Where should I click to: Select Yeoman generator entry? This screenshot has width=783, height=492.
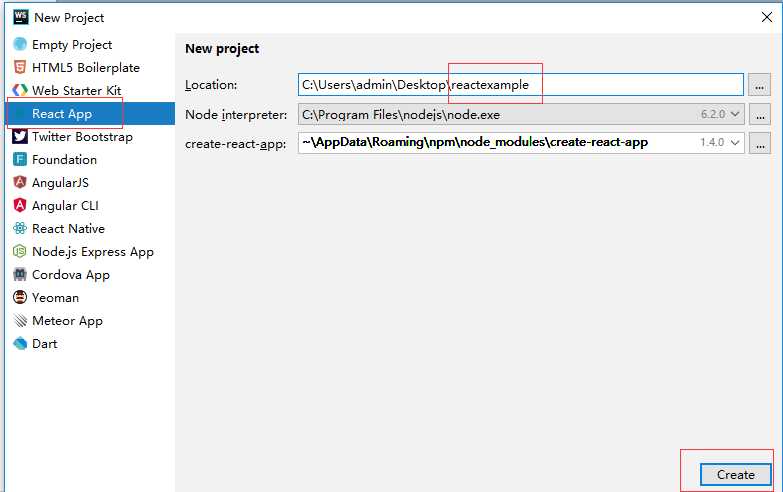tap(90, 297)
